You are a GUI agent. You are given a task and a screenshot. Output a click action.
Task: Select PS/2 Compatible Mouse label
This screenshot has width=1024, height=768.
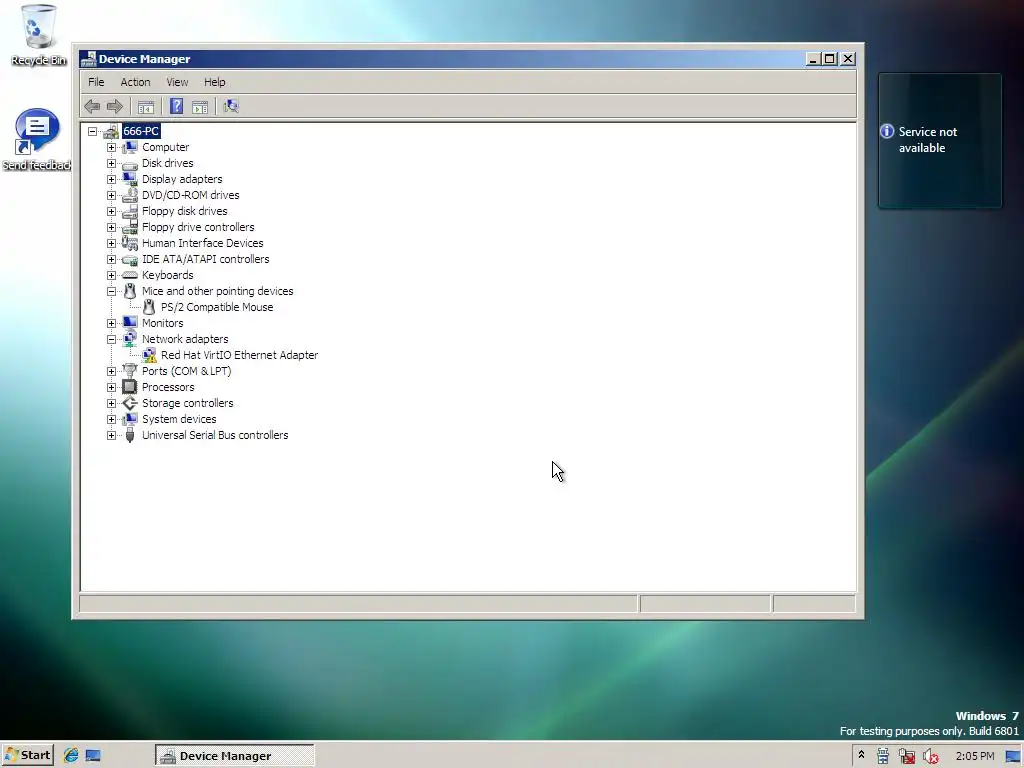(x=217, y=307)
